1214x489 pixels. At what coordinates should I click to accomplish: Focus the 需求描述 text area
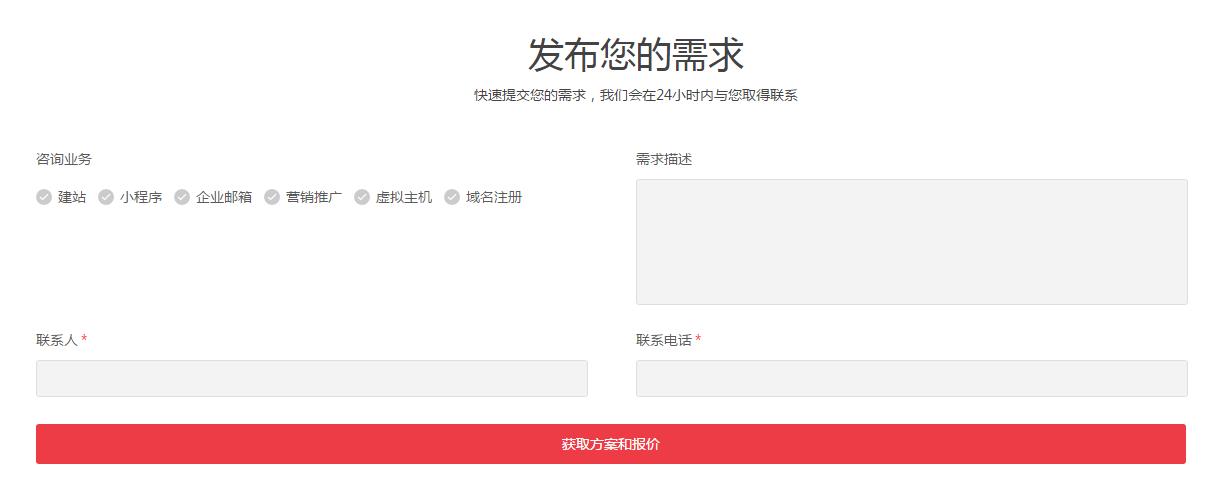(x=911, y=242)
